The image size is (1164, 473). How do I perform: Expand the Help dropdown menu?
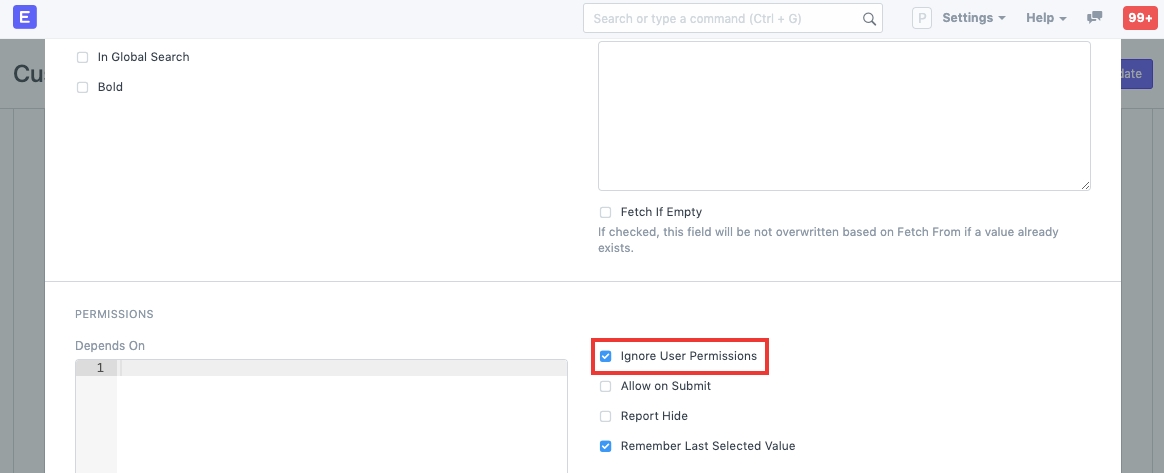(1046, 18)
